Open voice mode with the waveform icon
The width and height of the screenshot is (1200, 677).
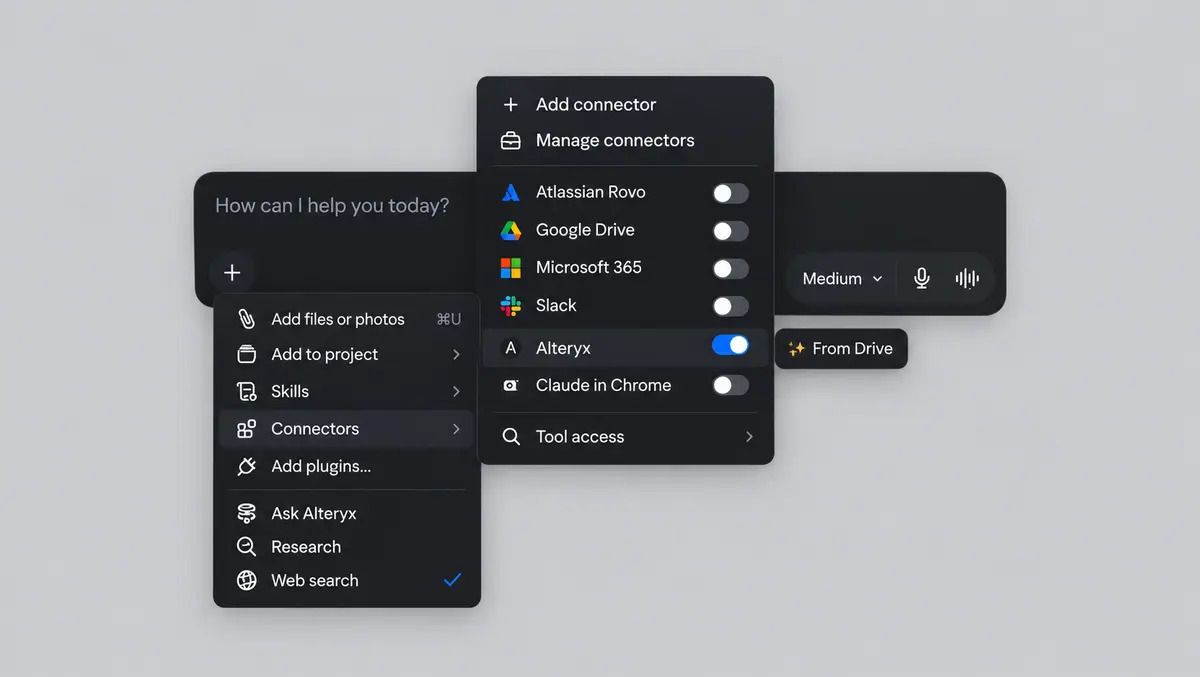coord(967,278)
